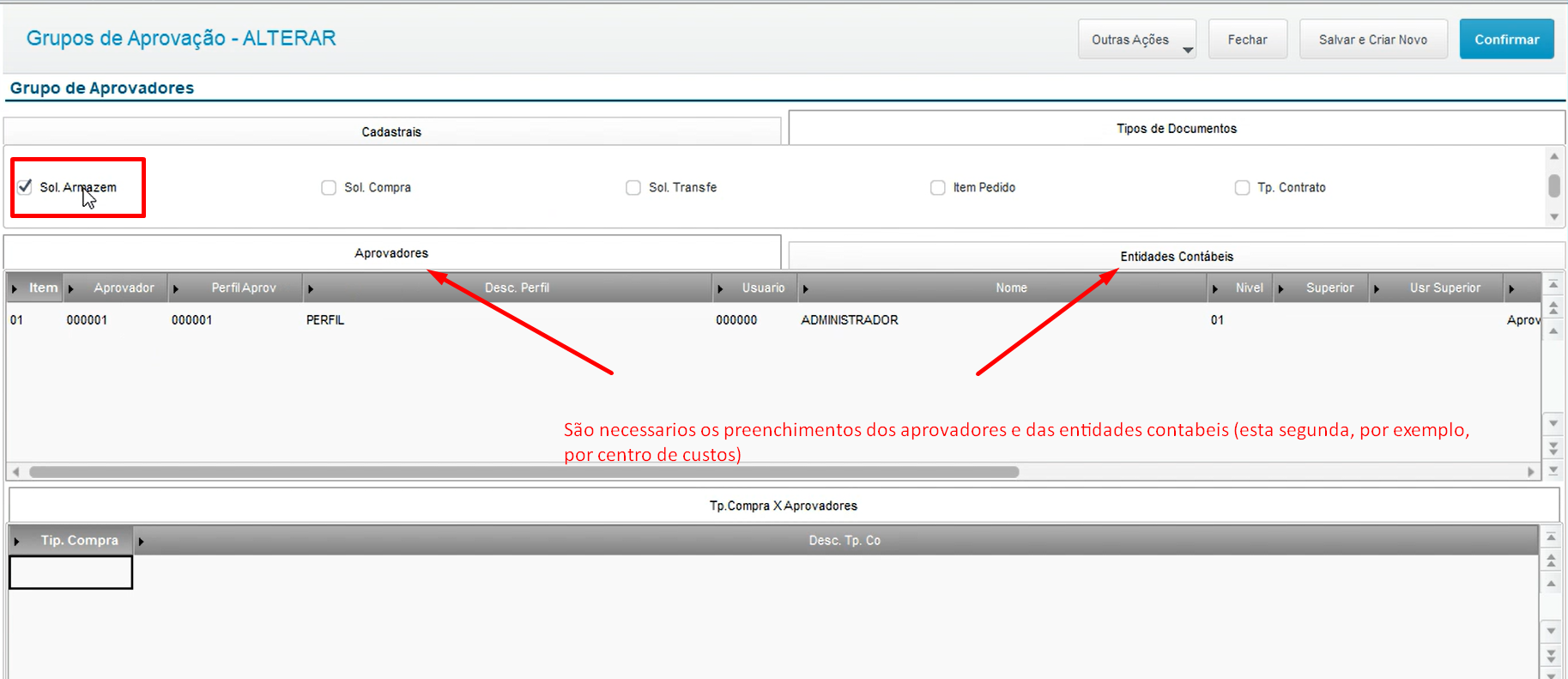Jump to first row in approvers grid

tap(1553, 284)
